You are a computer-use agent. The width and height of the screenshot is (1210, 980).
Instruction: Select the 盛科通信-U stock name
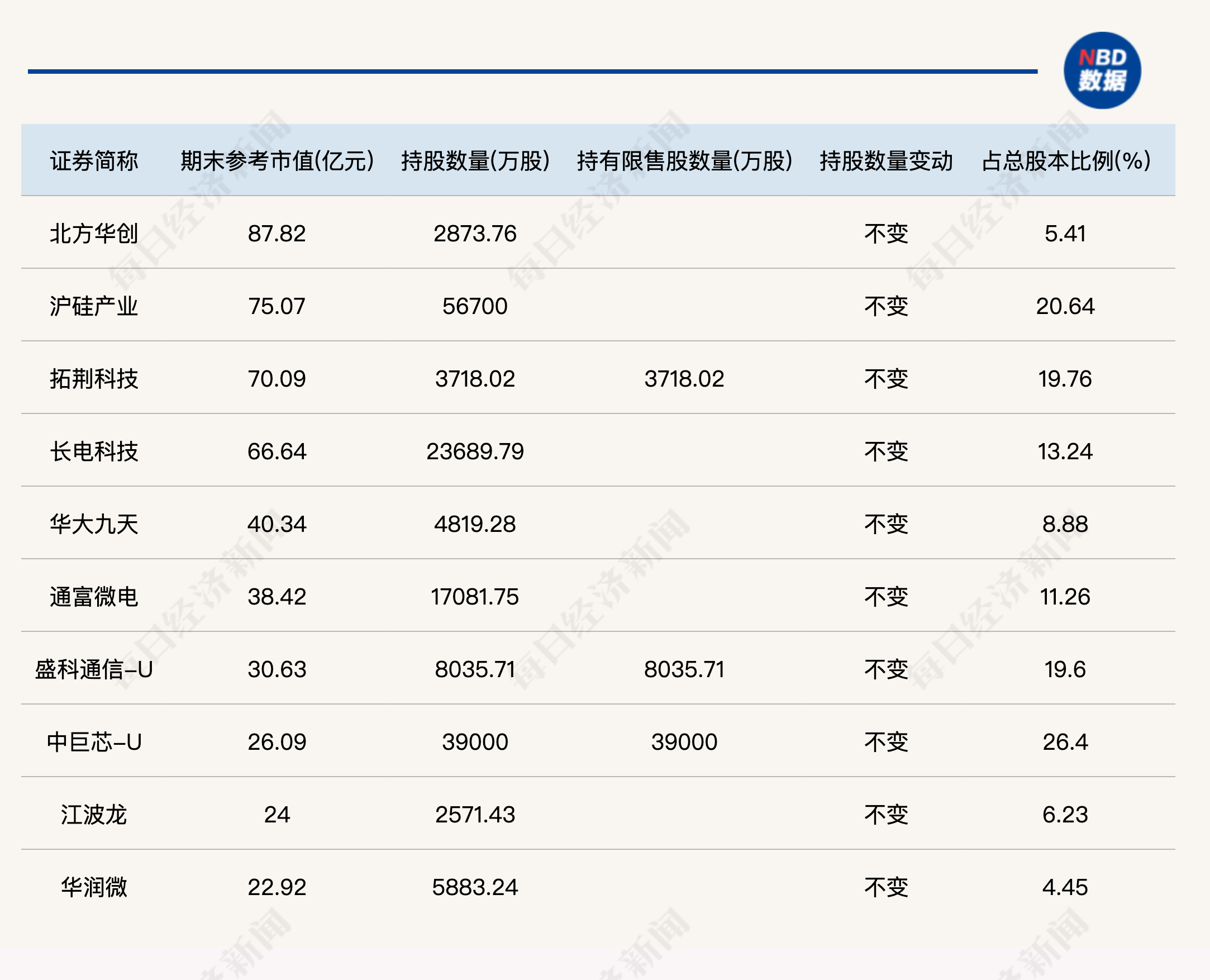click(x=94, y=669)
